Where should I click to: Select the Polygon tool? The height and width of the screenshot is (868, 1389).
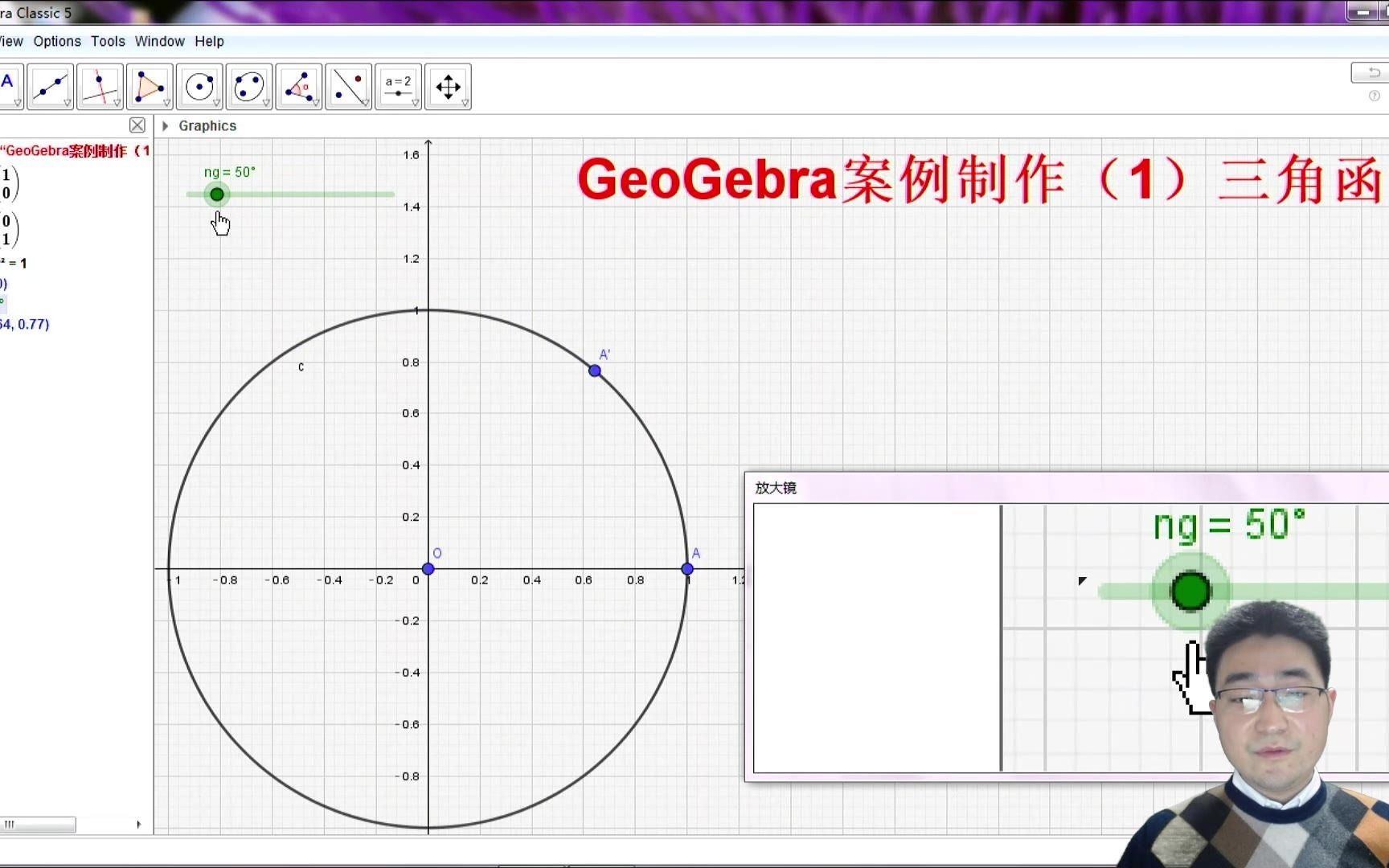point(150,85)
